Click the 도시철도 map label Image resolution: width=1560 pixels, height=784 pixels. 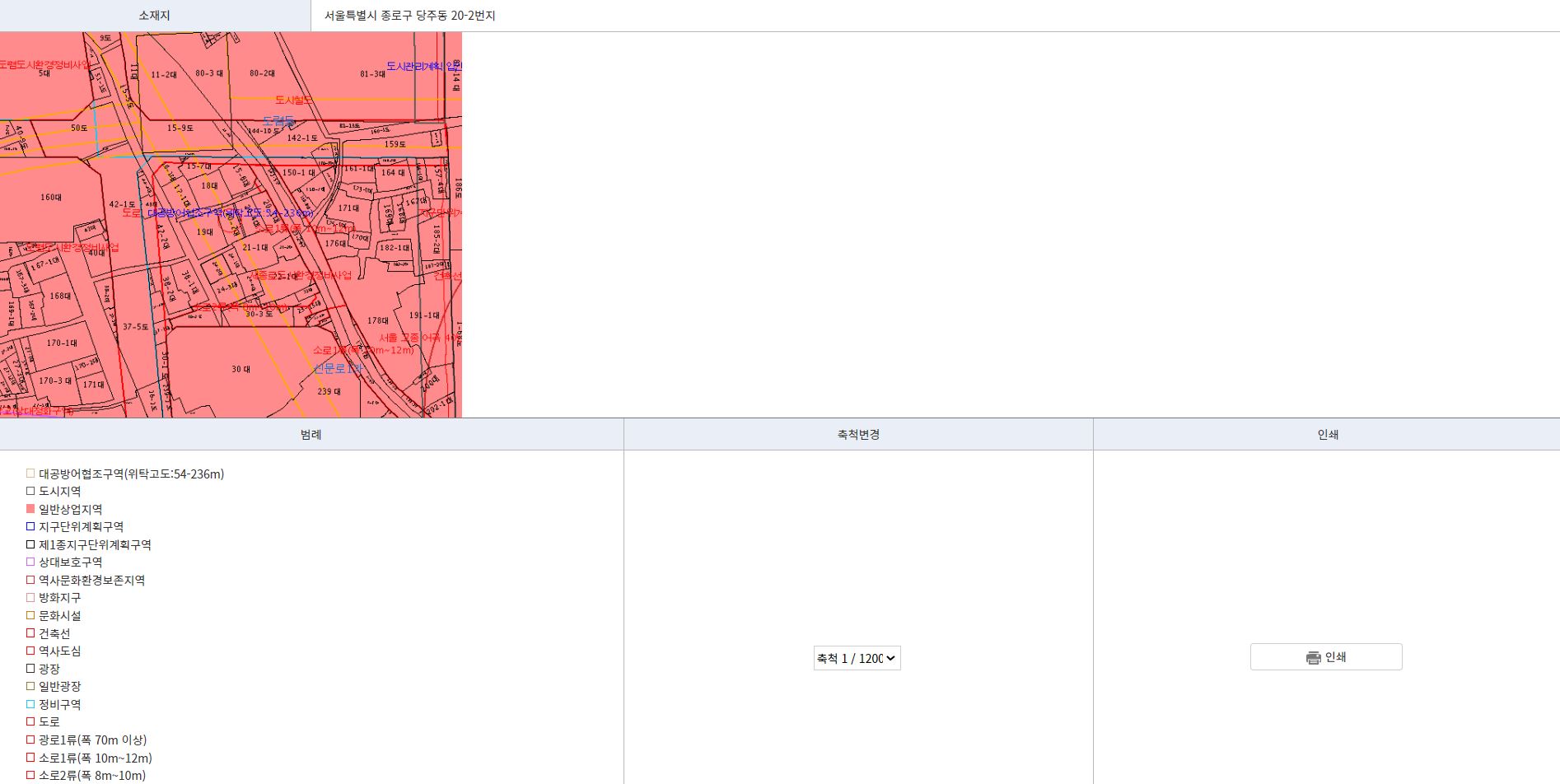(x=293, y=100)
